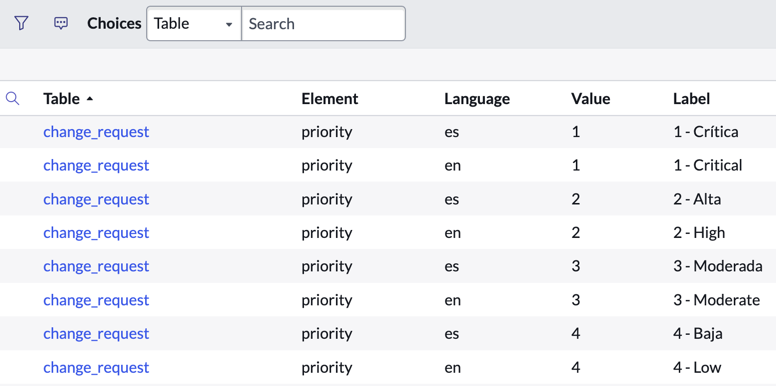Click the label cell '1 - Critical'
This screenshot has width=776, height=386.
click(708, 165)
